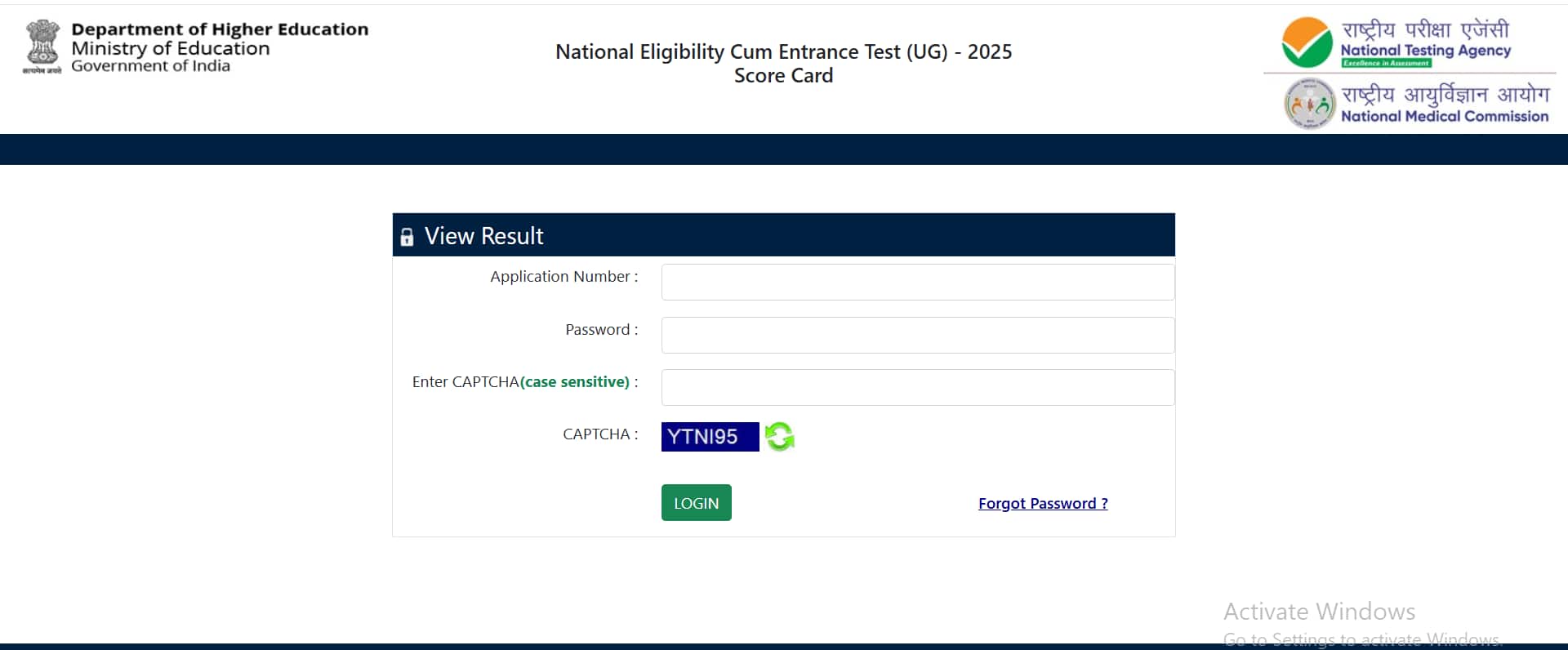The image size is (1568, 650).
Task: Click the lock icon beside View Result
Action: pos(407,237)
